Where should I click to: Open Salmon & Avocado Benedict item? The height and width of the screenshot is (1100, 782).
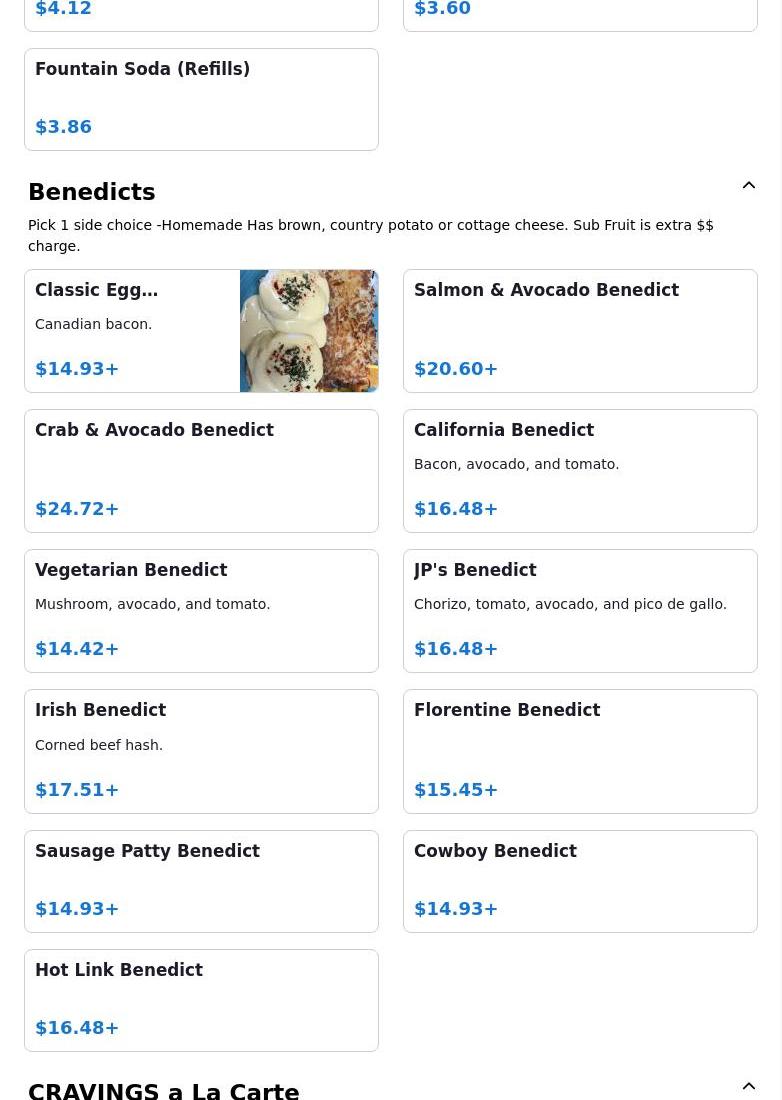tap(580, 330)
